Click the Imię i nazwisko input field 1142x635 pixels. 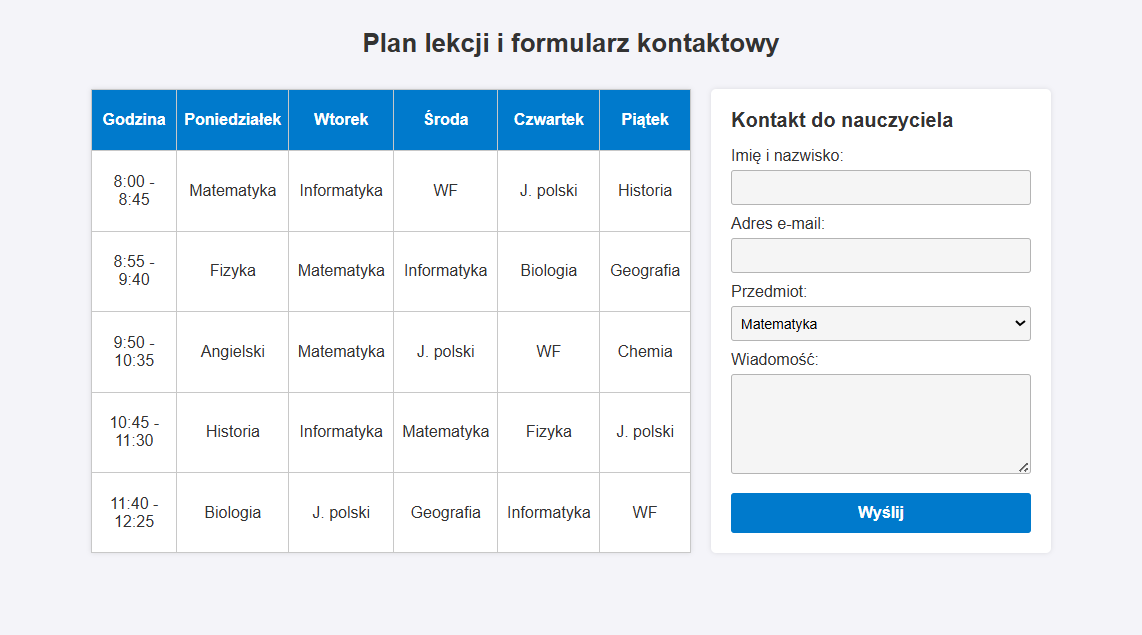click(880, 188)
